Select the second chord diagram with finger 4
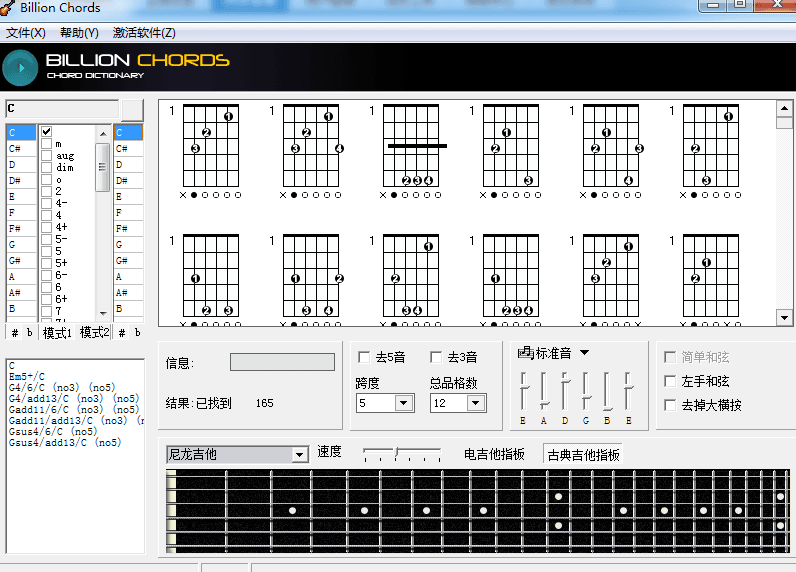 [x=311, y=151]
